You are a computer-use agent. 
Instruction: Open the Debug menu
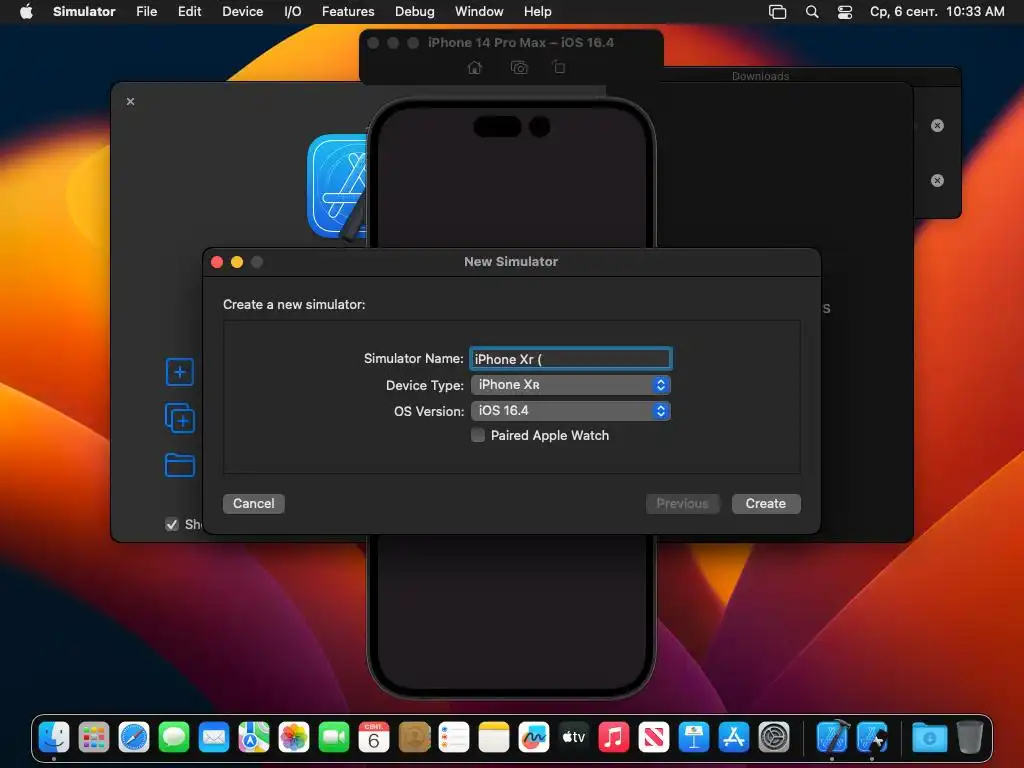click(x=415, y=12)
